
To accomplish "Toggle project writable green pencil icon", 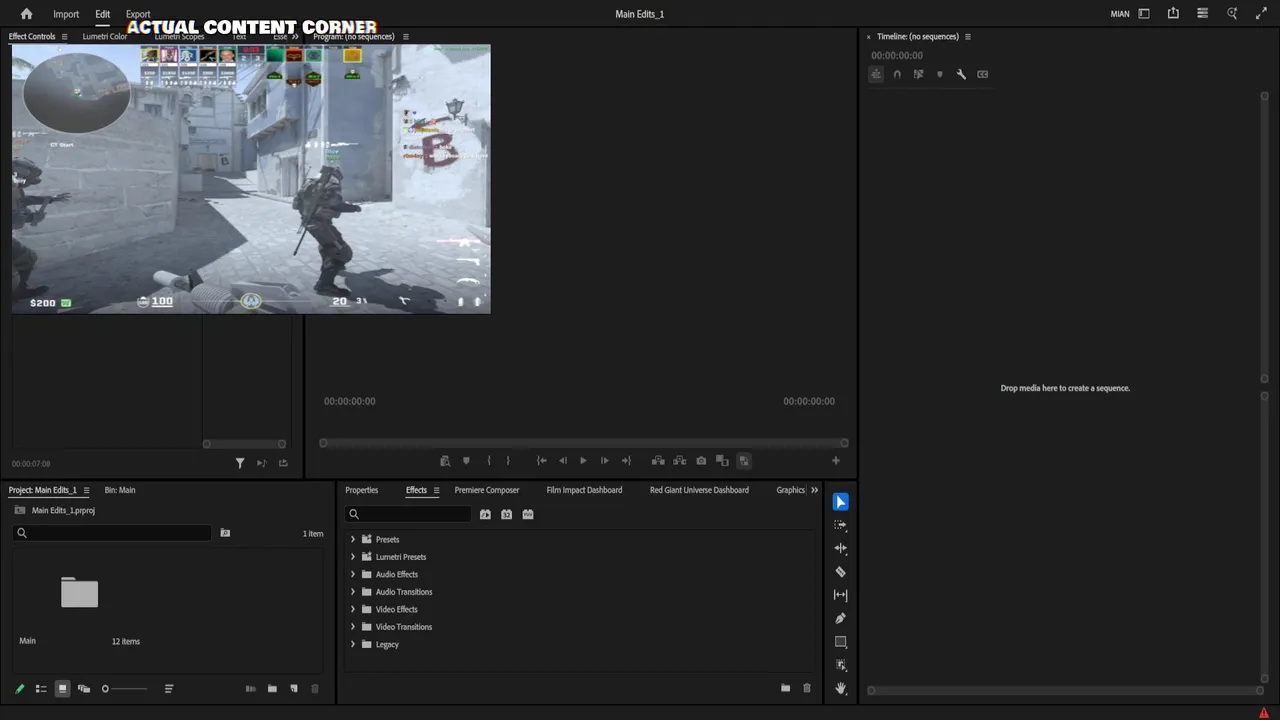I will [19, 689].
